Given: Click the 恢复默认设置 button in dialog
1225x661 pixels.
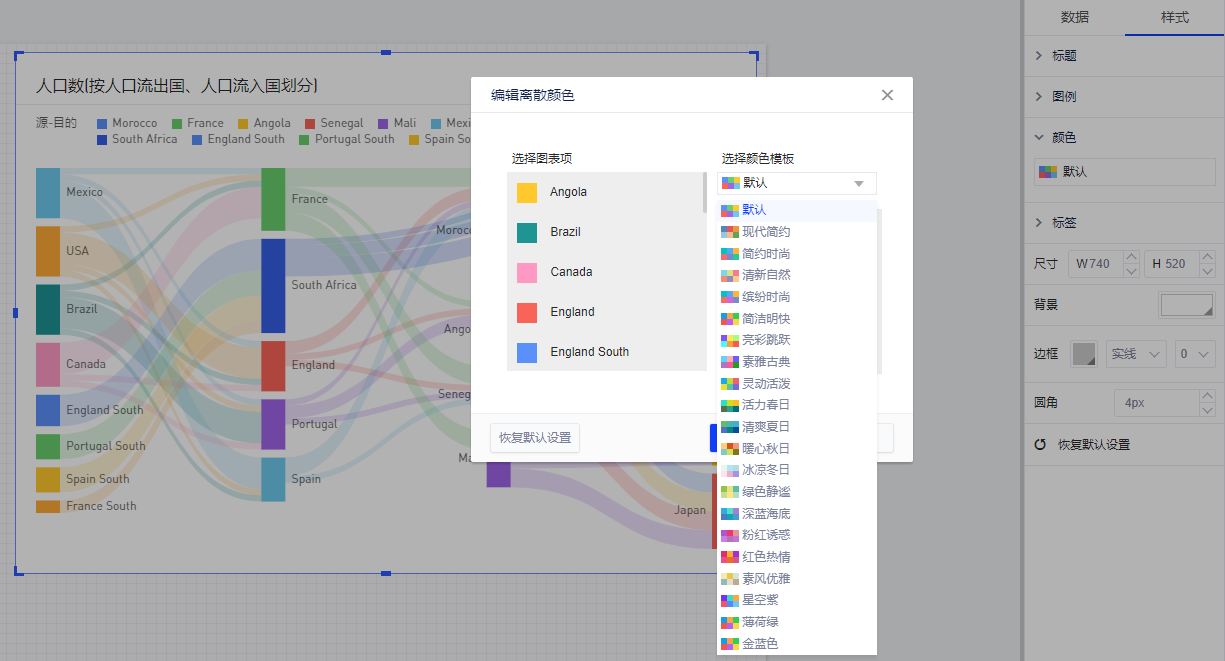Looking at the screenshot, I should [x=535, y=438].
